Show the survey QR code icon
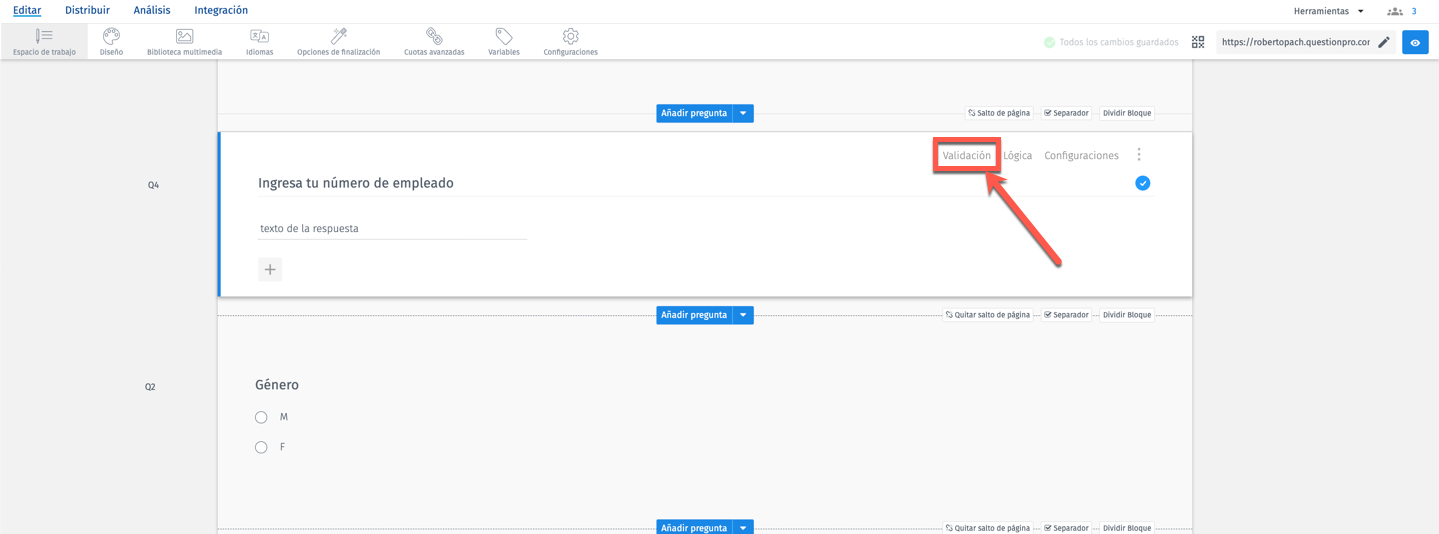Image resolution: width=1439 pixels, height=534 pixels. coord(1198,42)
